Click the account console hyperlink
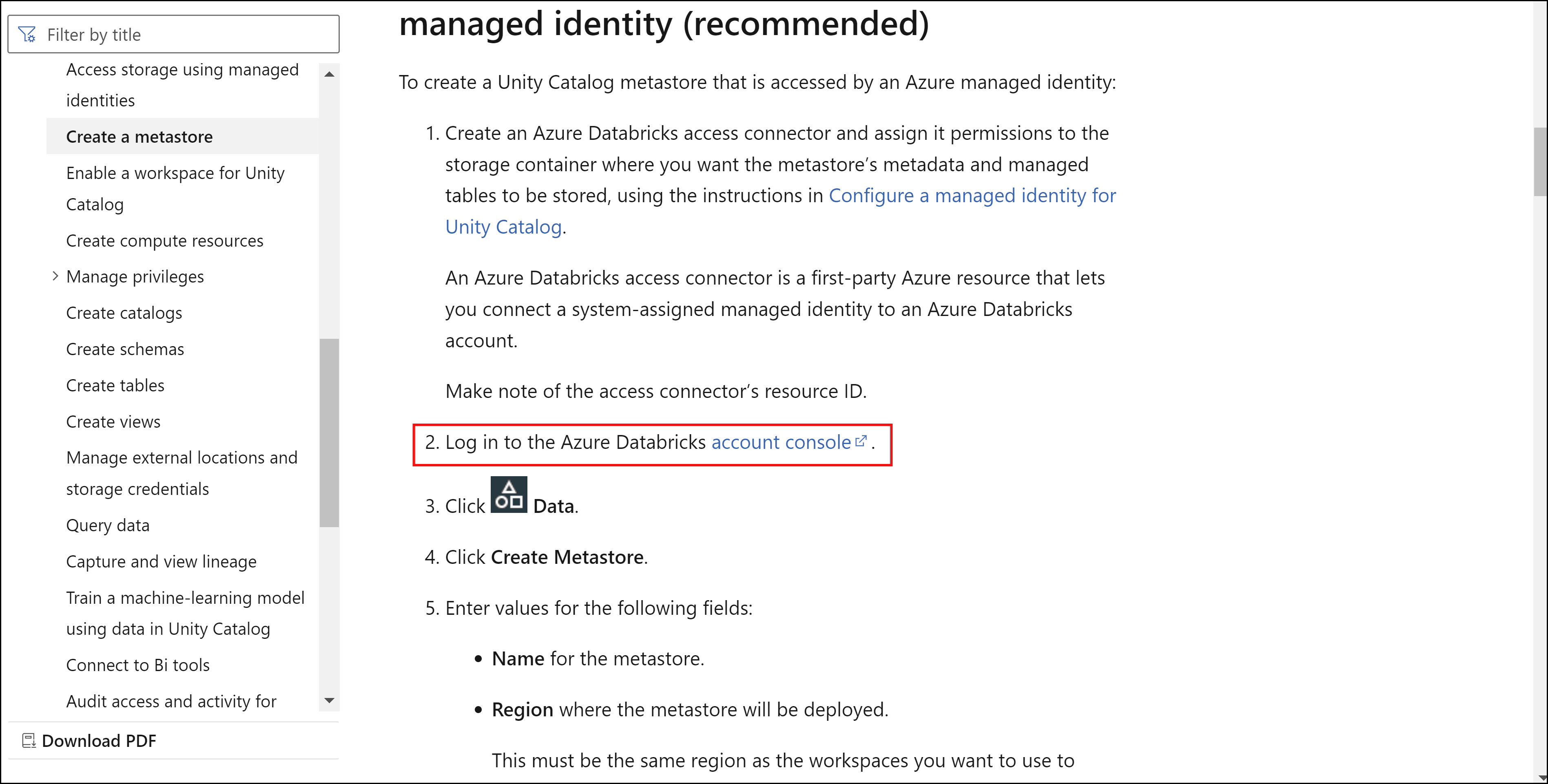 click(787, 441)
